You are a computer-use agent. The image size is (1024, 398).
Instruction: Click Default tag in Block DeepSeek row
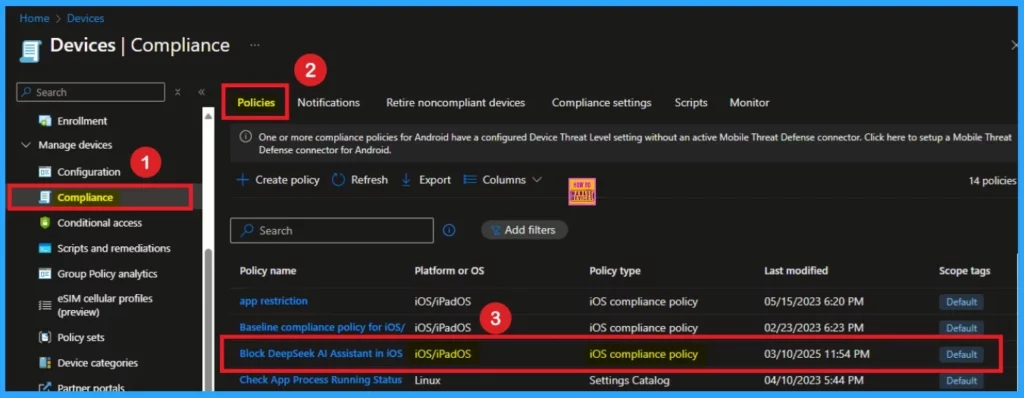coord(961,354)
